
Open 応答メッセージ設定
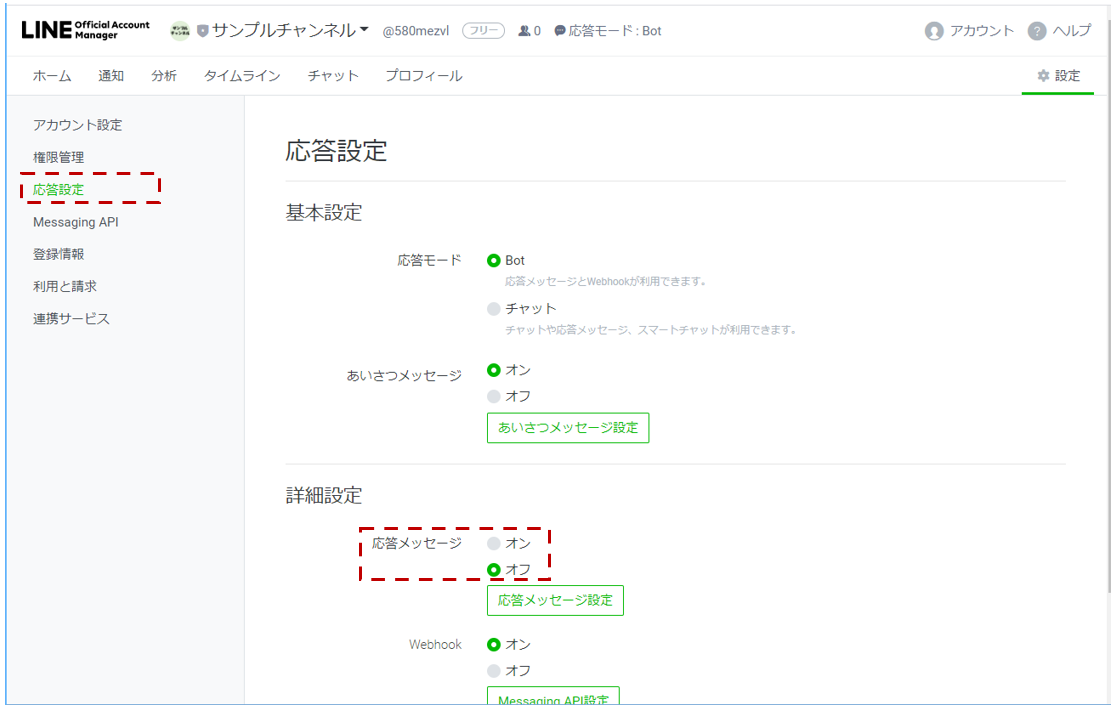555,600
